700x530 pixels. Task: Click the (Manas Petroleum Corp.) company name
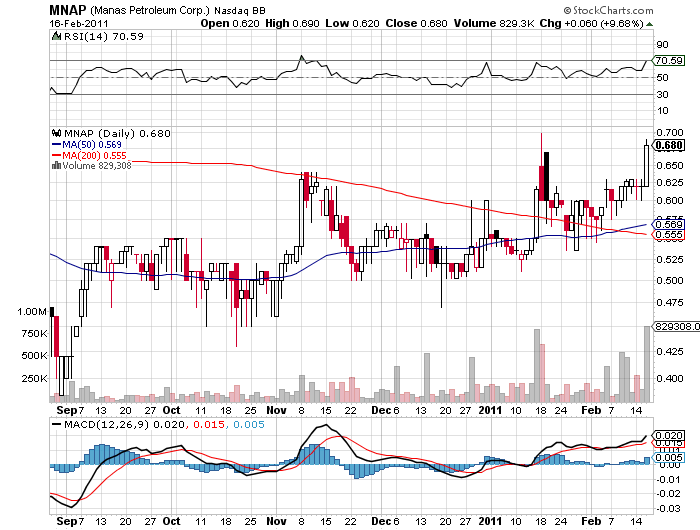coord(150,10)
